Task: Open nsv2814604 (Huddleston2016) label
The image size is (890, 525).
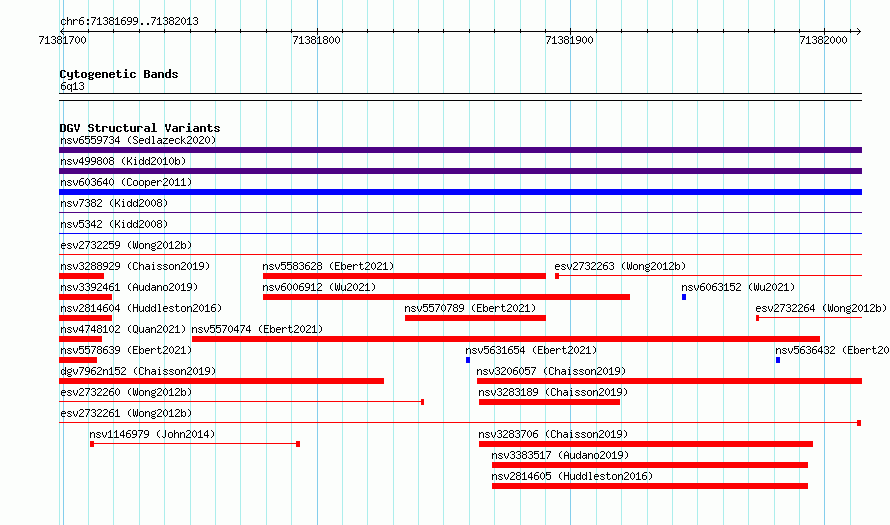Action: [x=141, y=308]
